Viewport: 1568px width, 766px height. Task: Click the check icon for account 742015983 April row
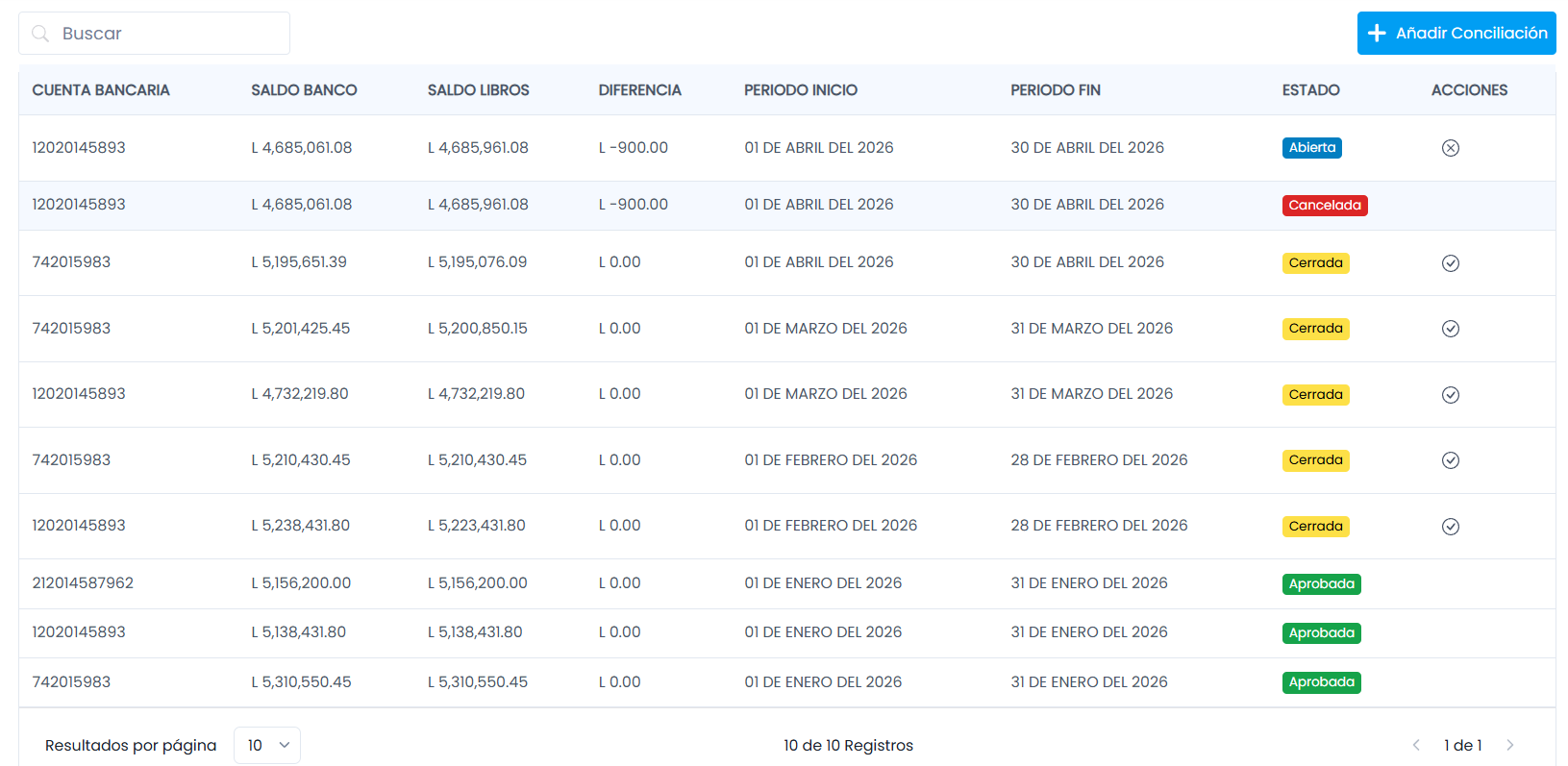[1451, 263]
